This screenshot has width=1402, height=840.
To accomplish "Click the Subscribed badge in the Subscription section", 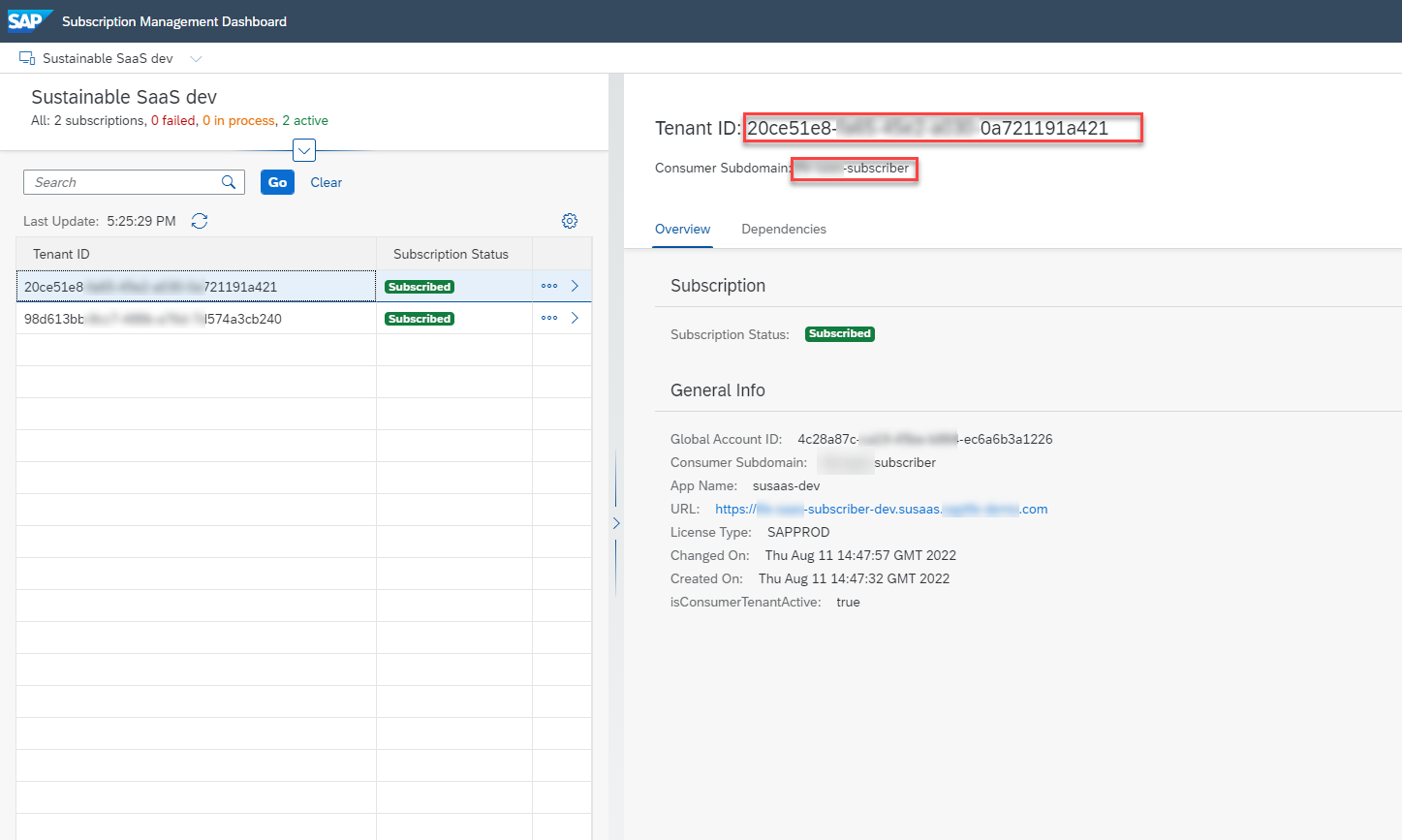I will click(840, 334).
